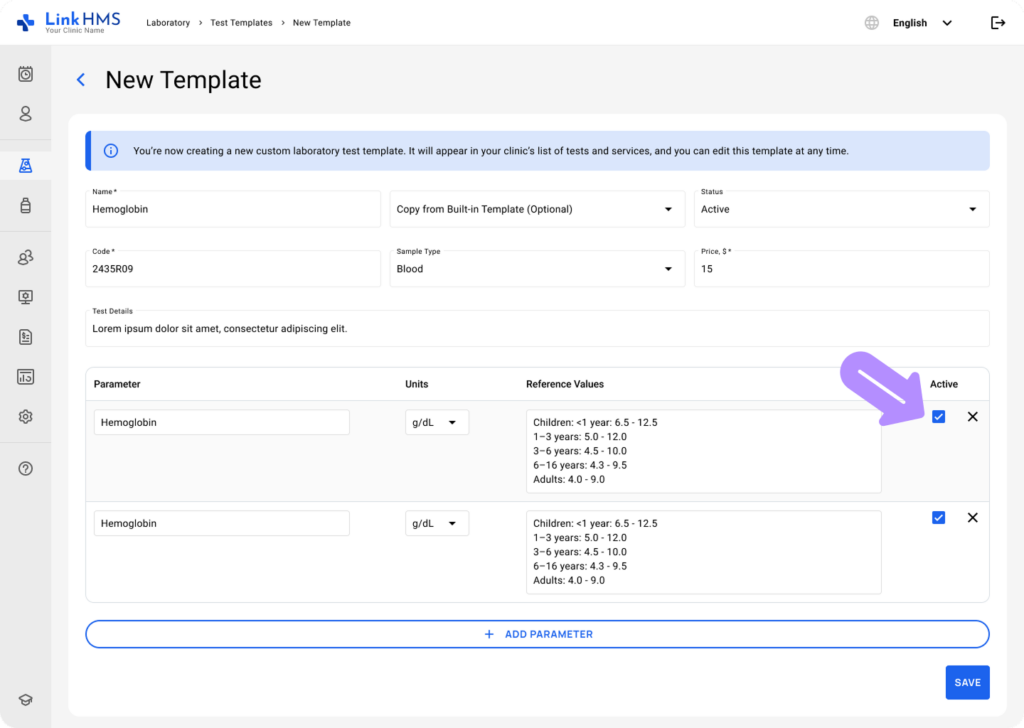Uncheck Active for first Hemoglobin parameter
Screen dimensions: 1024x728
(938, 417)
